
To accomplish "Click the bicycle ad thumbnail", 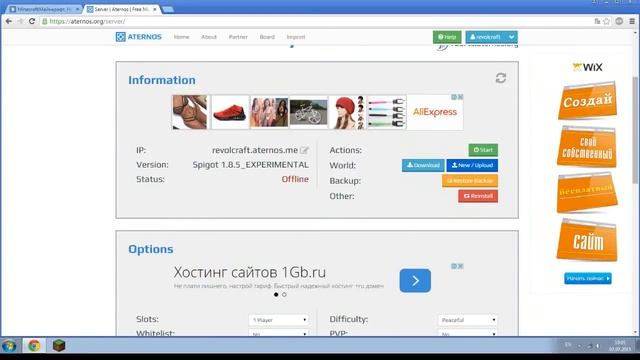I will click(x=309, y=112).
